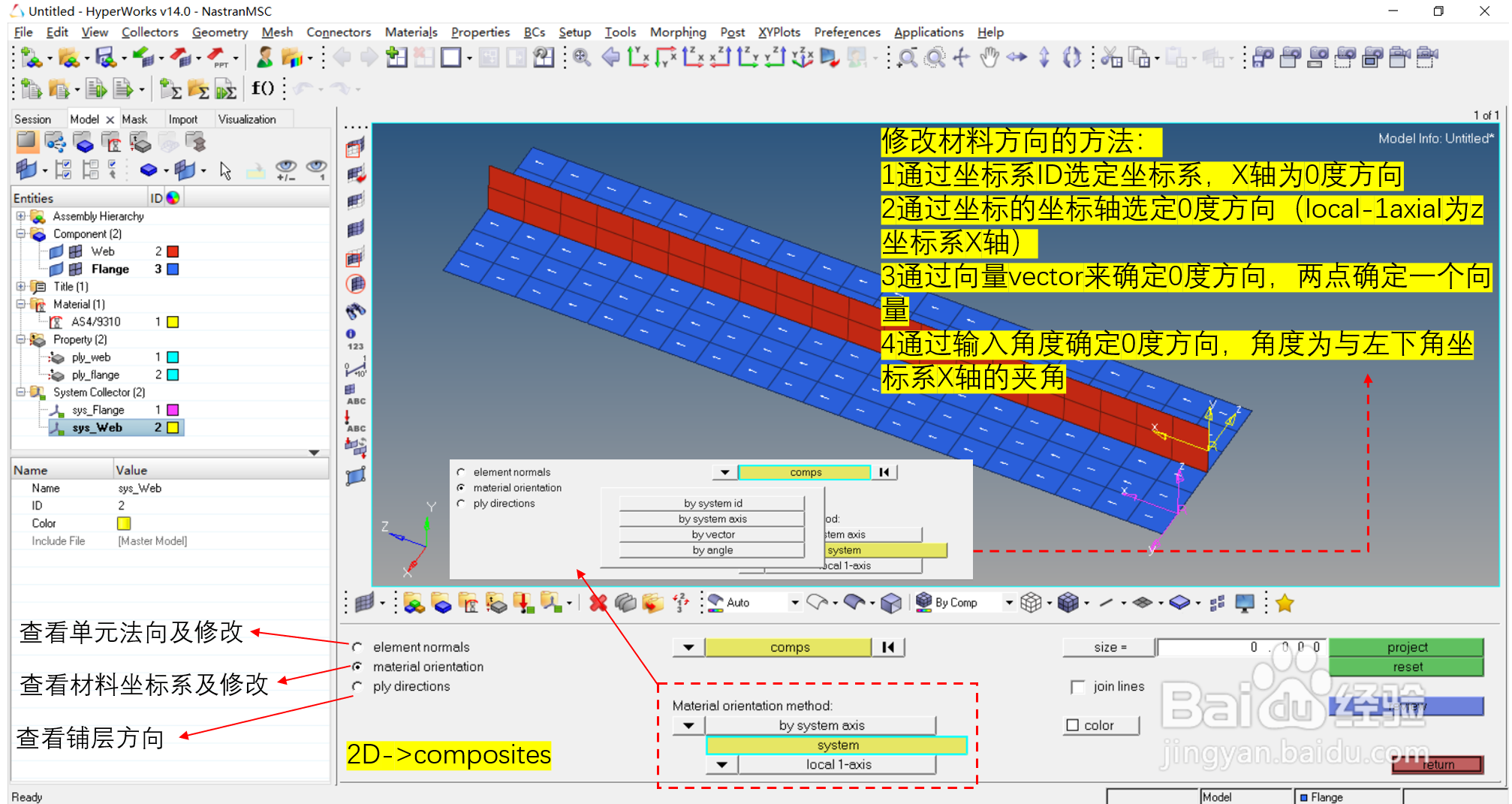
Task: Click the by system axis method button in the panel
Action: tap(821, 725)
